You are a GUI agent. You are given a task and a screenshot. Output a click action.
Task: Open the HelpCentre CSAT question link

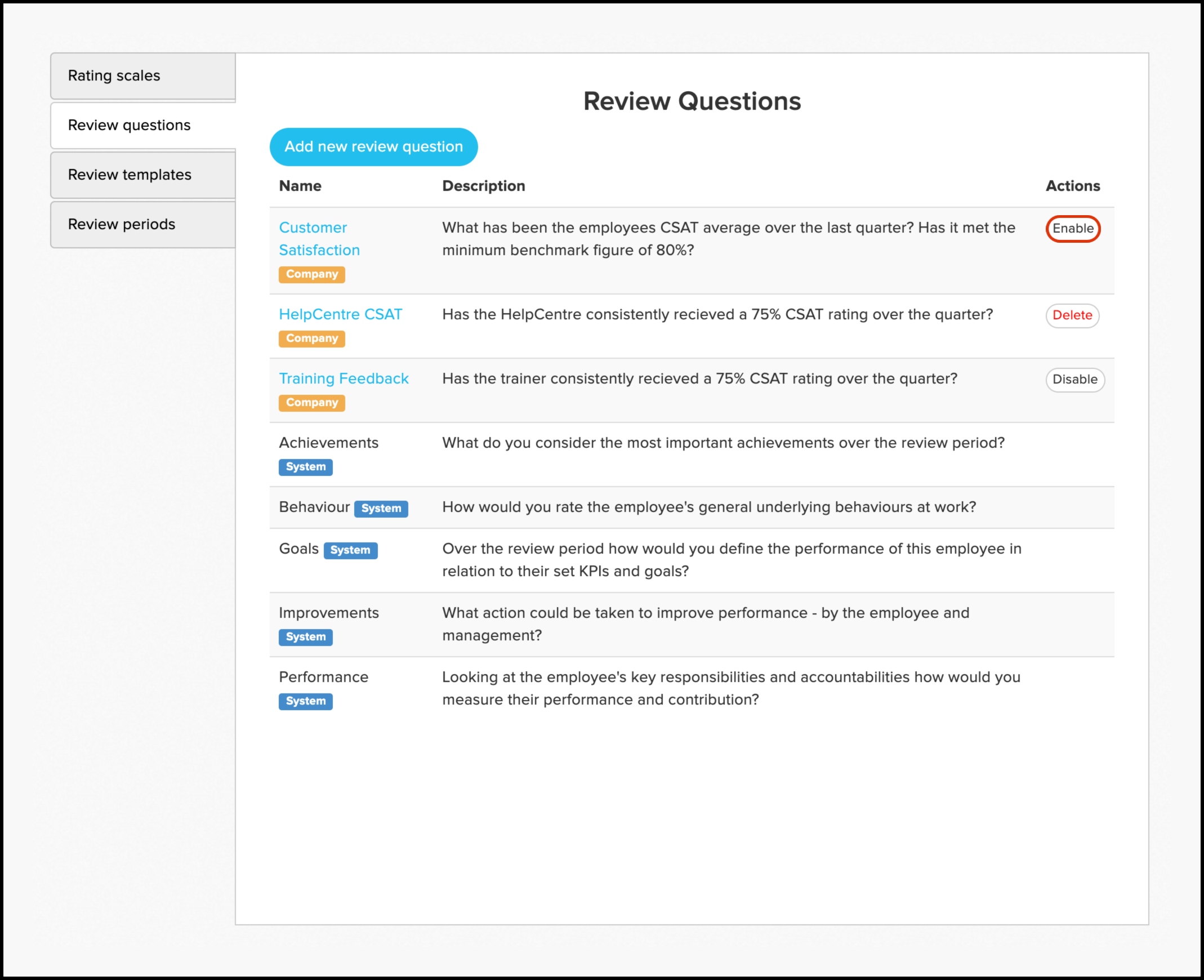[x=340, y=314]
